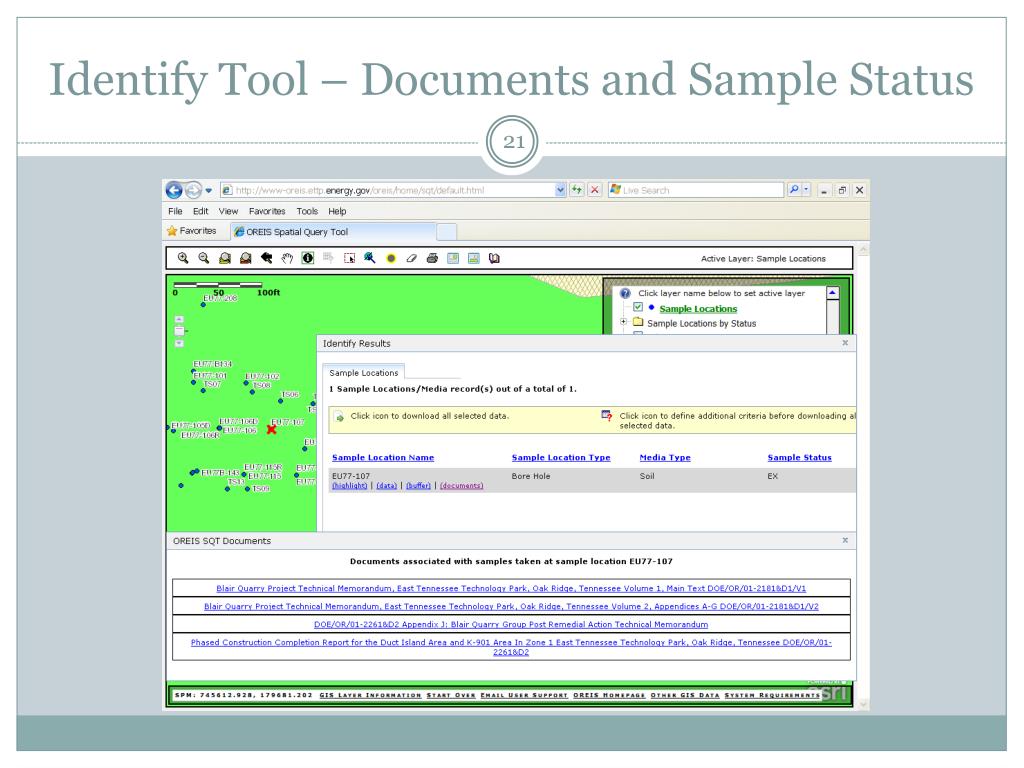
Task: Click the grayed-out toolbar icon beside Identify
Action: pyautogui.click(x=328, y=258)
